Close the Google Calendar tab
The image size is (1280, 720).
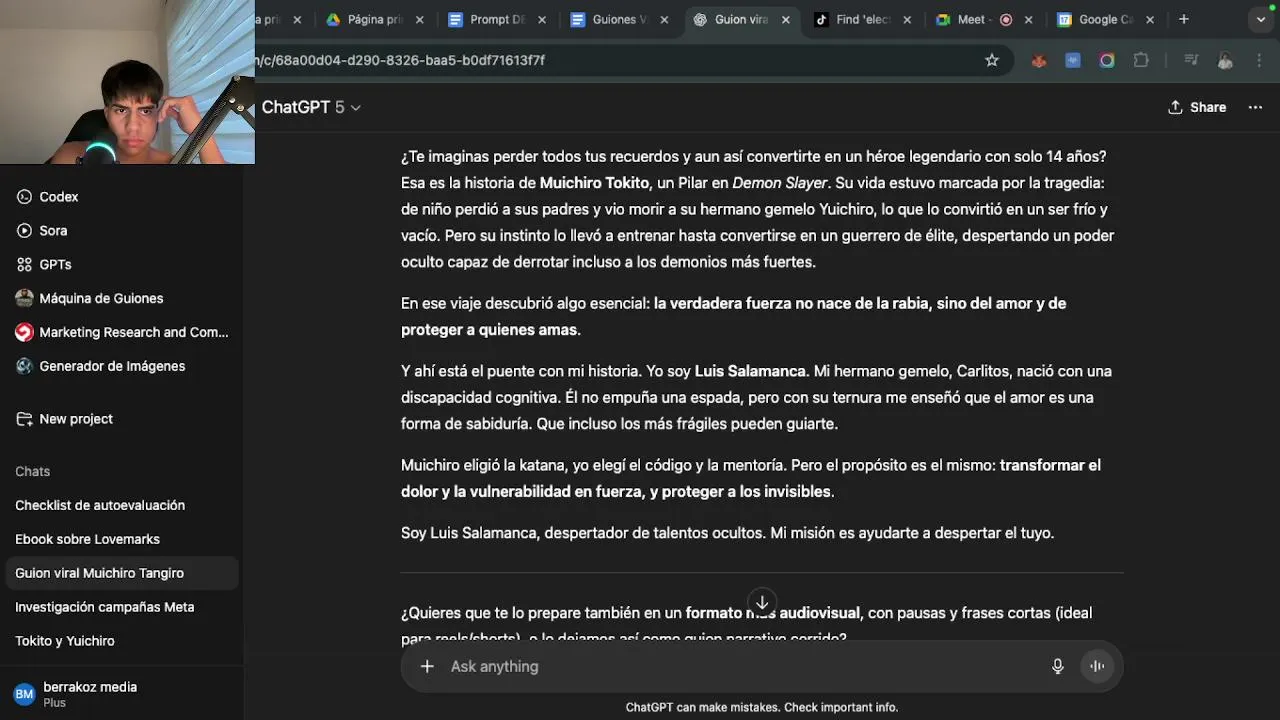(1150, 19)
